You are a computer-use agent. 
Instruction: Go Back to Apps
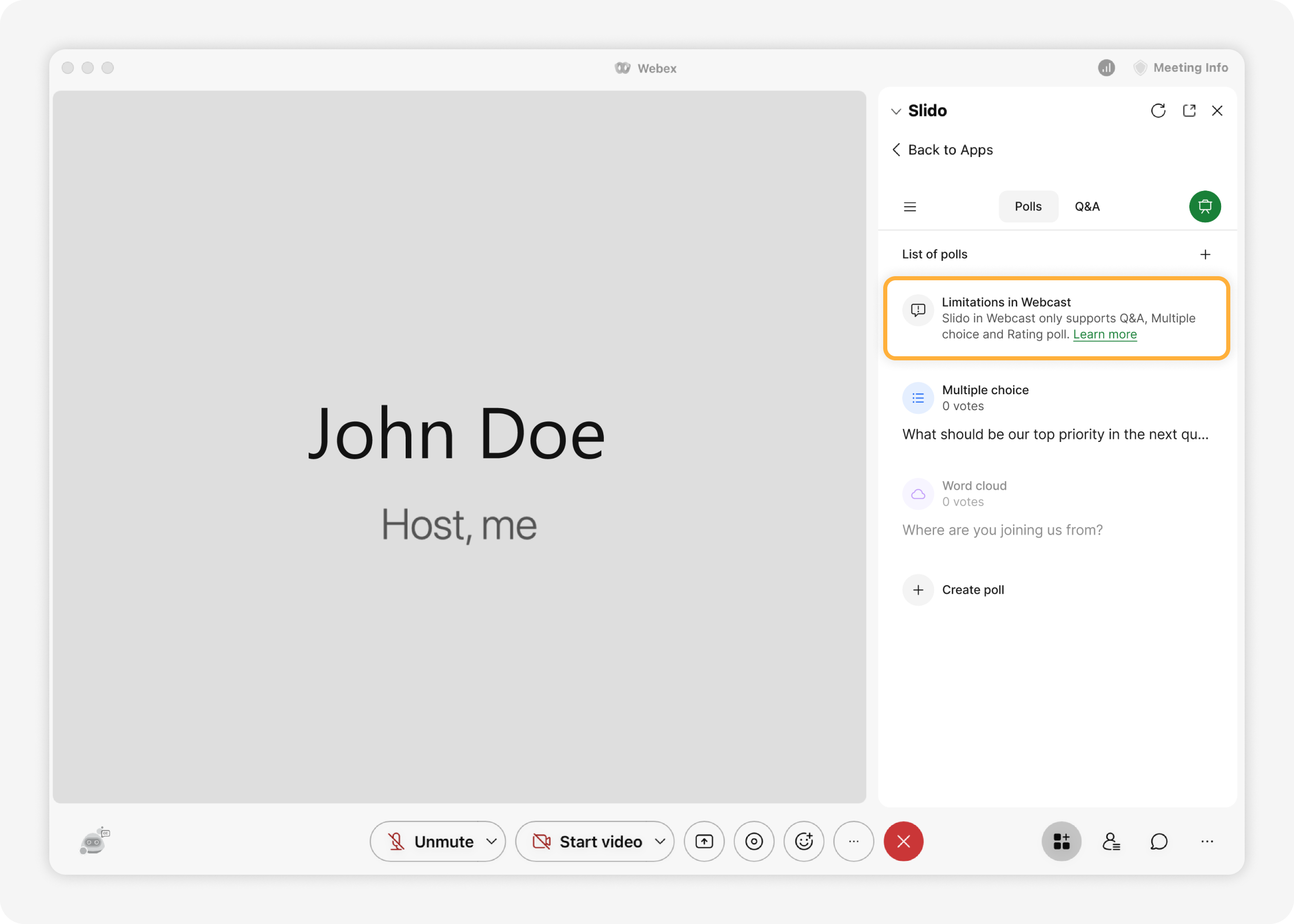[x=942, y=150]
